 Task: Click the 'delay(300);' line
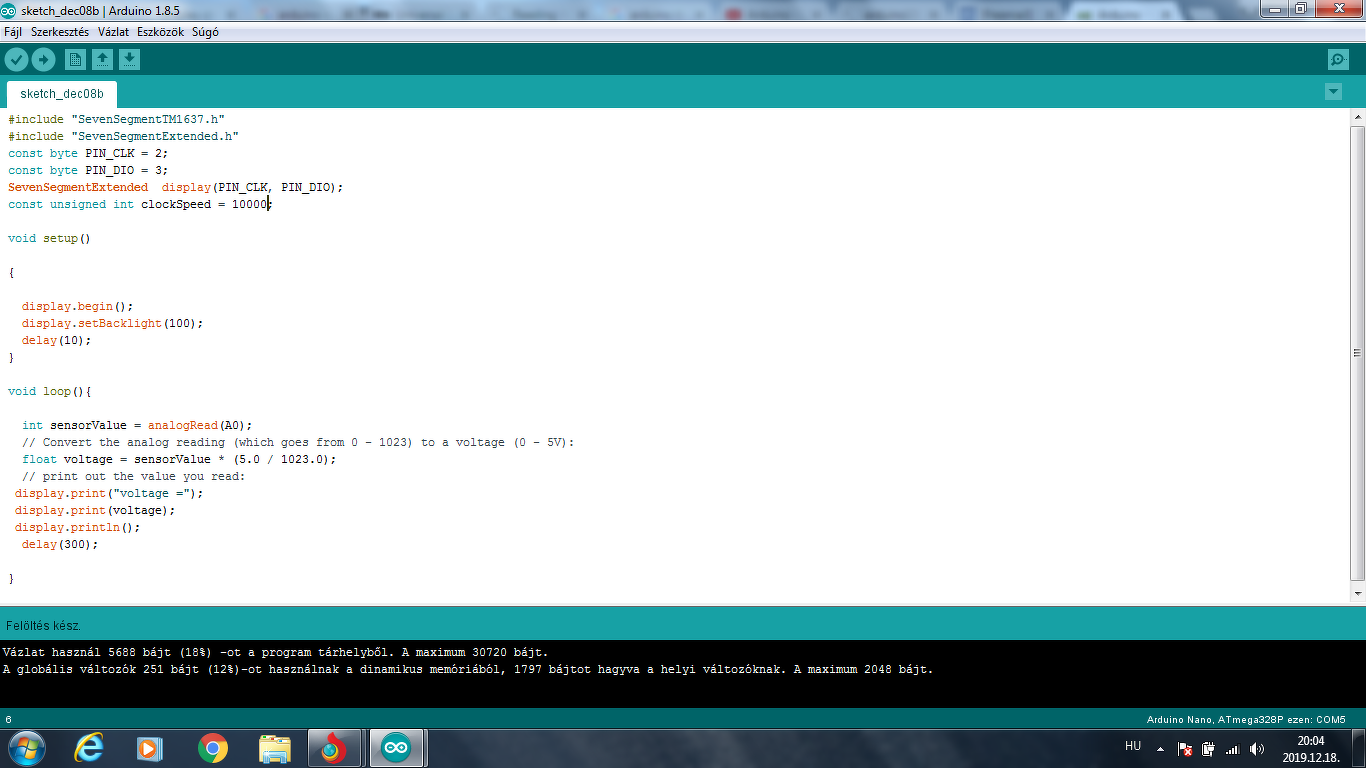coord(60,544)
